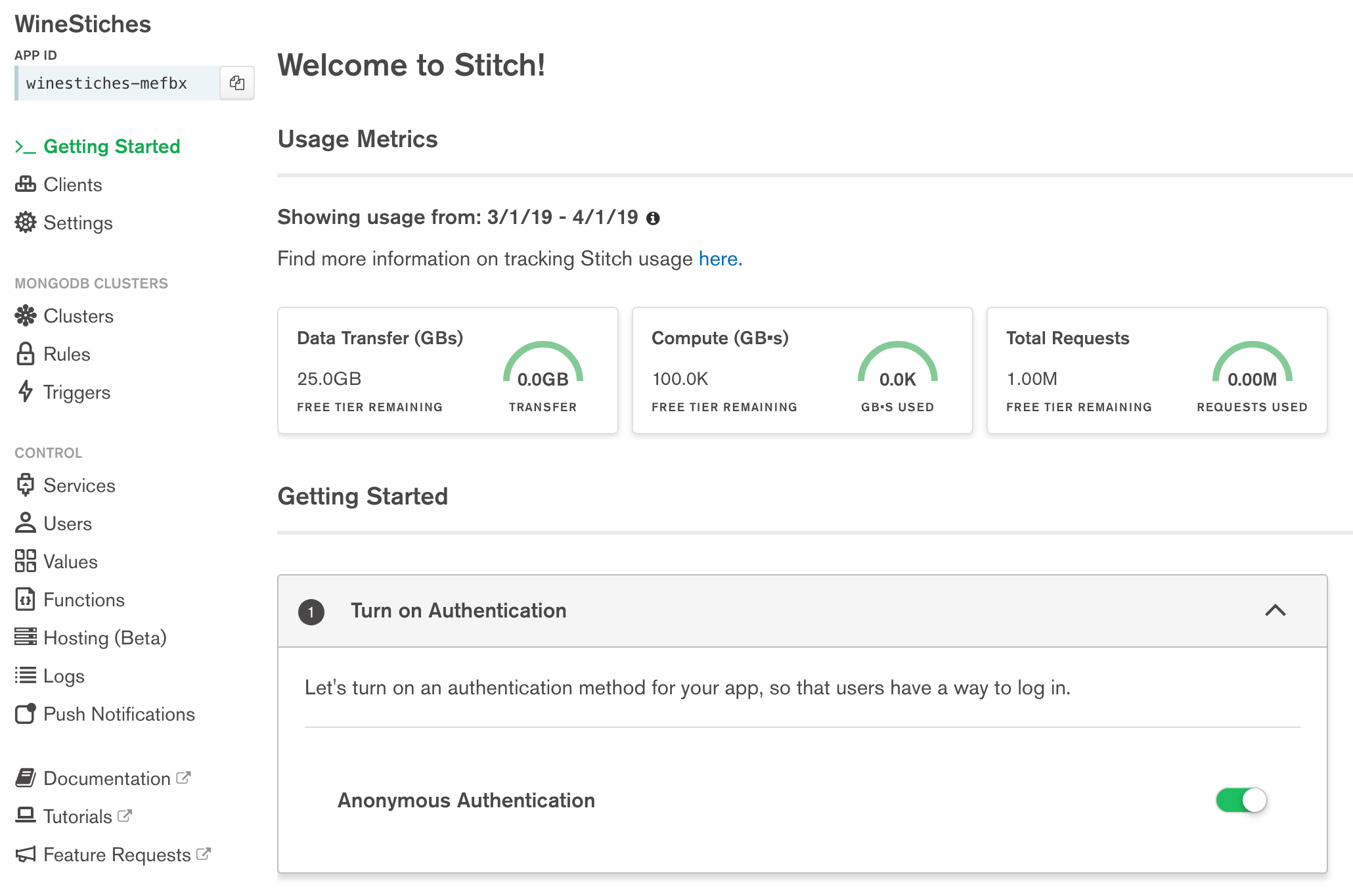Click the Anonymous Authentication label
The image size is (1353, 896).
point(466,800)
